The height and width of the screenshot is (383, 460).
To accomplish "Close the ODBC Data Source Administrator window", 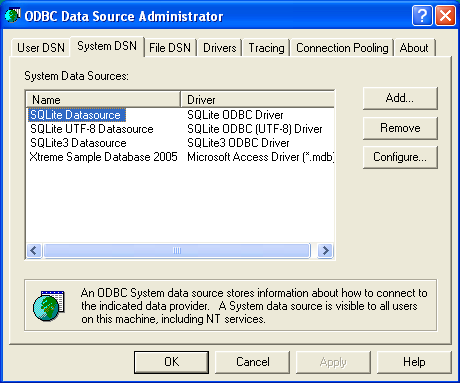I will coord(445,15).
